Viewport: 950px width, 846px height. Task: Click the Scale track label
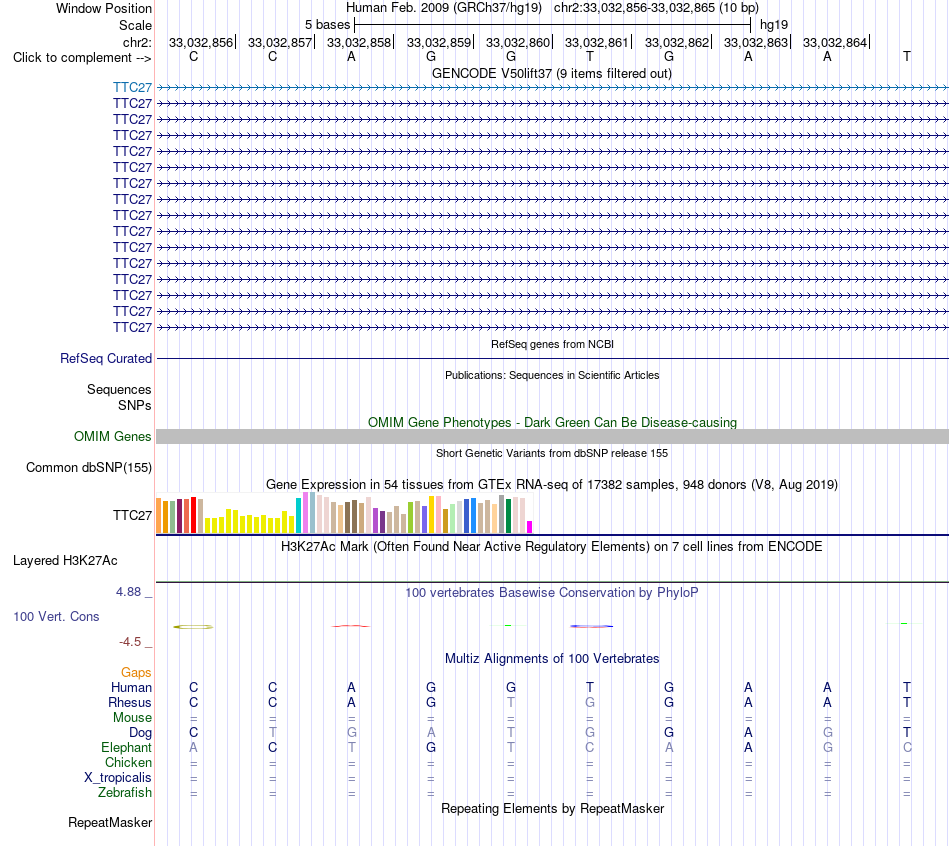click(x=135, y=25)
